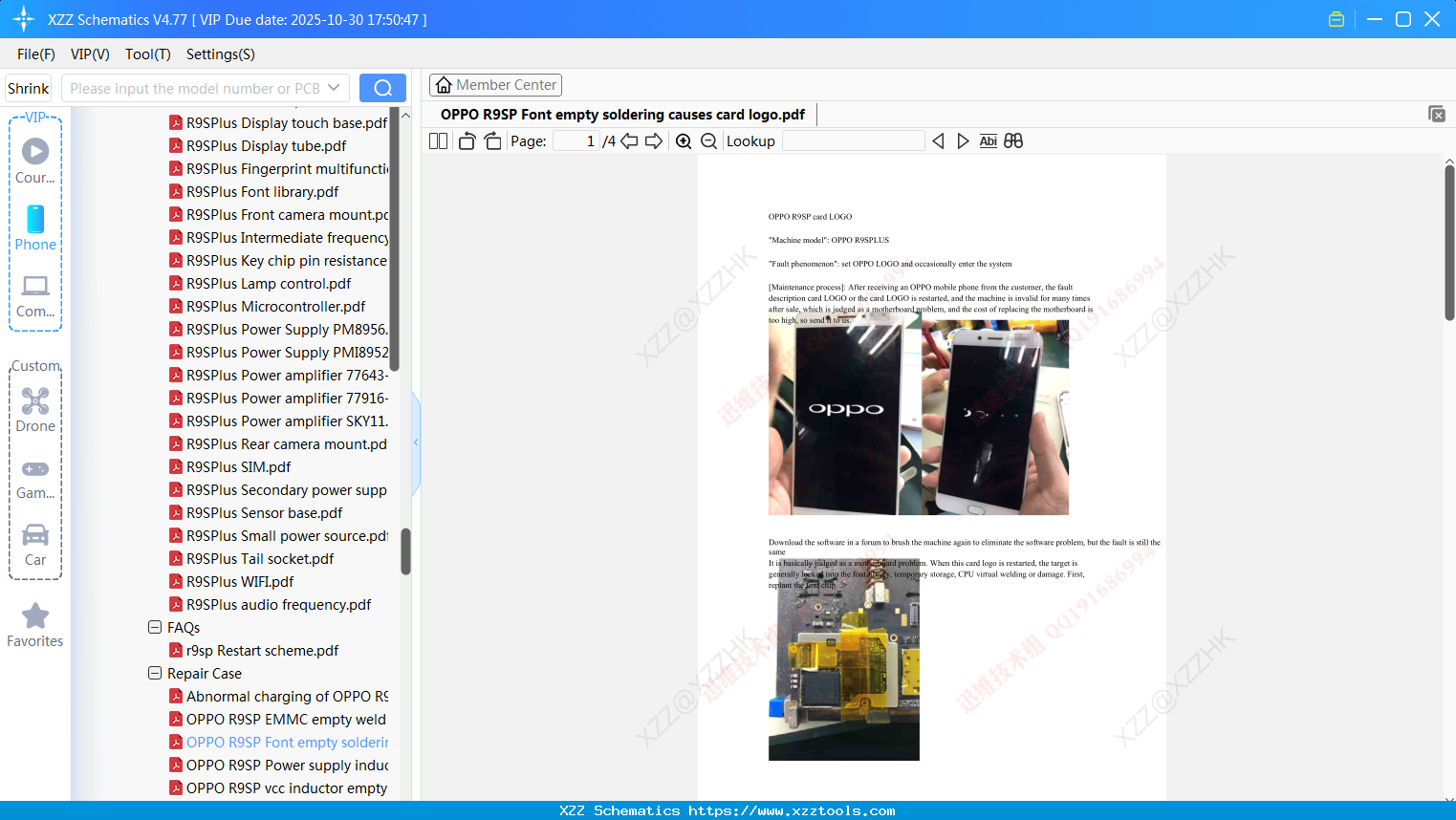Find previous lookup match
1456x820 pixels.
[x=938, y=141]
